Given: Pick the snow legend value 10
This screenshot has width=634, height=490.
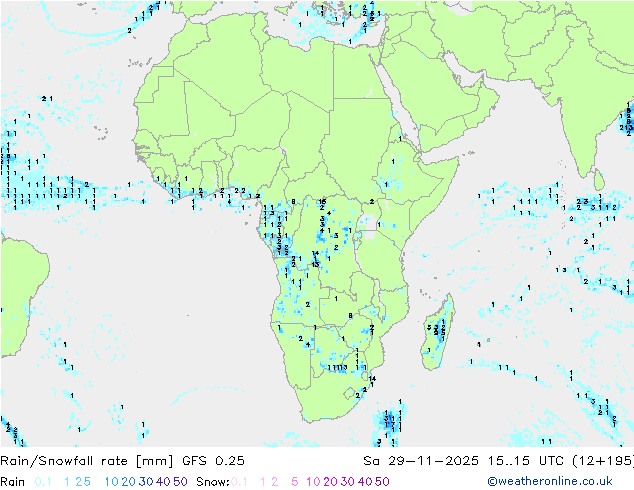Looking at the screenshot, I should tap(313, 482).
